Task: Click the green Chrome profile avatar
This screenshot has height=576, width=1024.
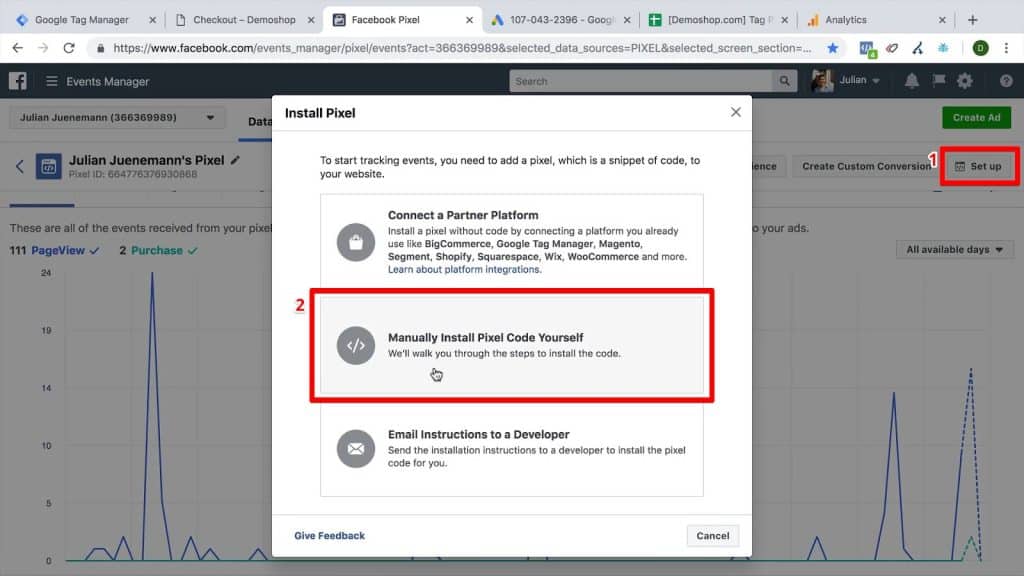Action: click(980, 48)
